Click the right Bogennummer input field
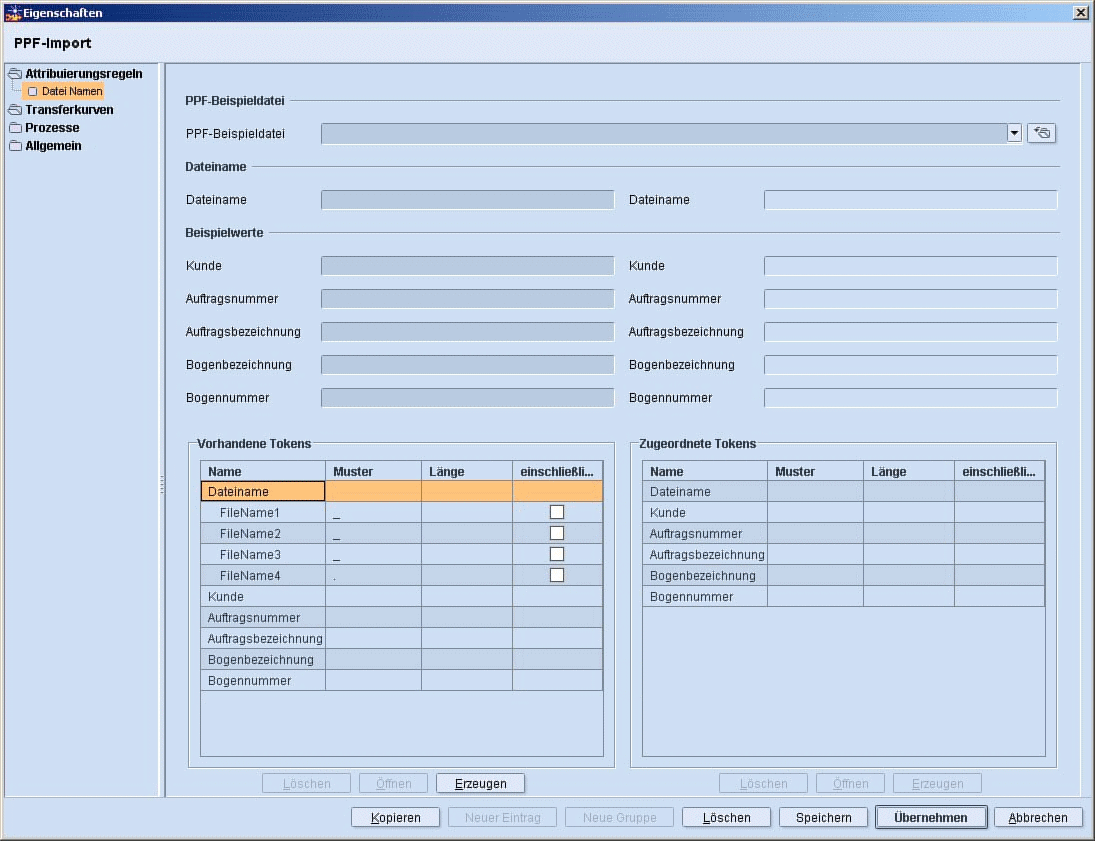 click(x=911, y=397)
